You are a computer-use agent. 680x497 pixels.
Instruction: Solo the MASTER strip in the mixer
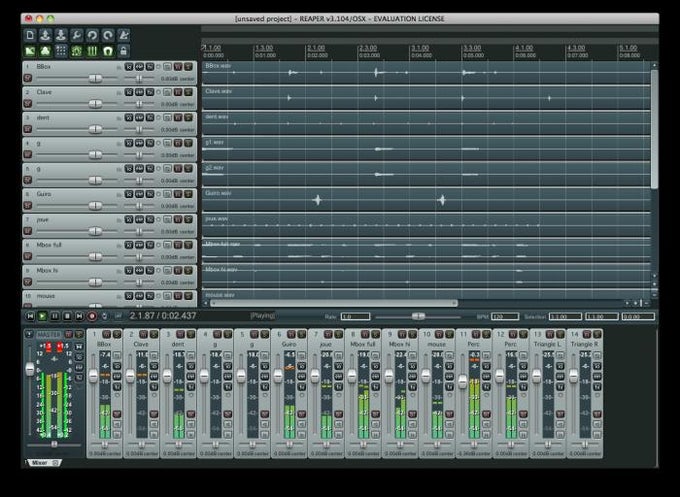coord(79,334)
